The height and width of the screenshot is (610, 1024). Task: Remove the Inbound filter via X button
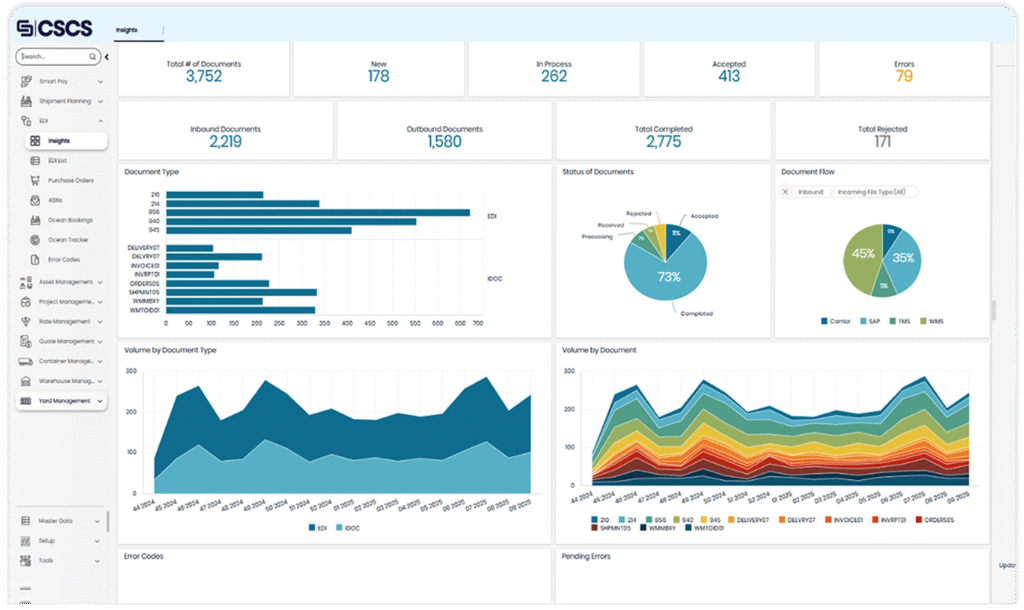point(785,192)
